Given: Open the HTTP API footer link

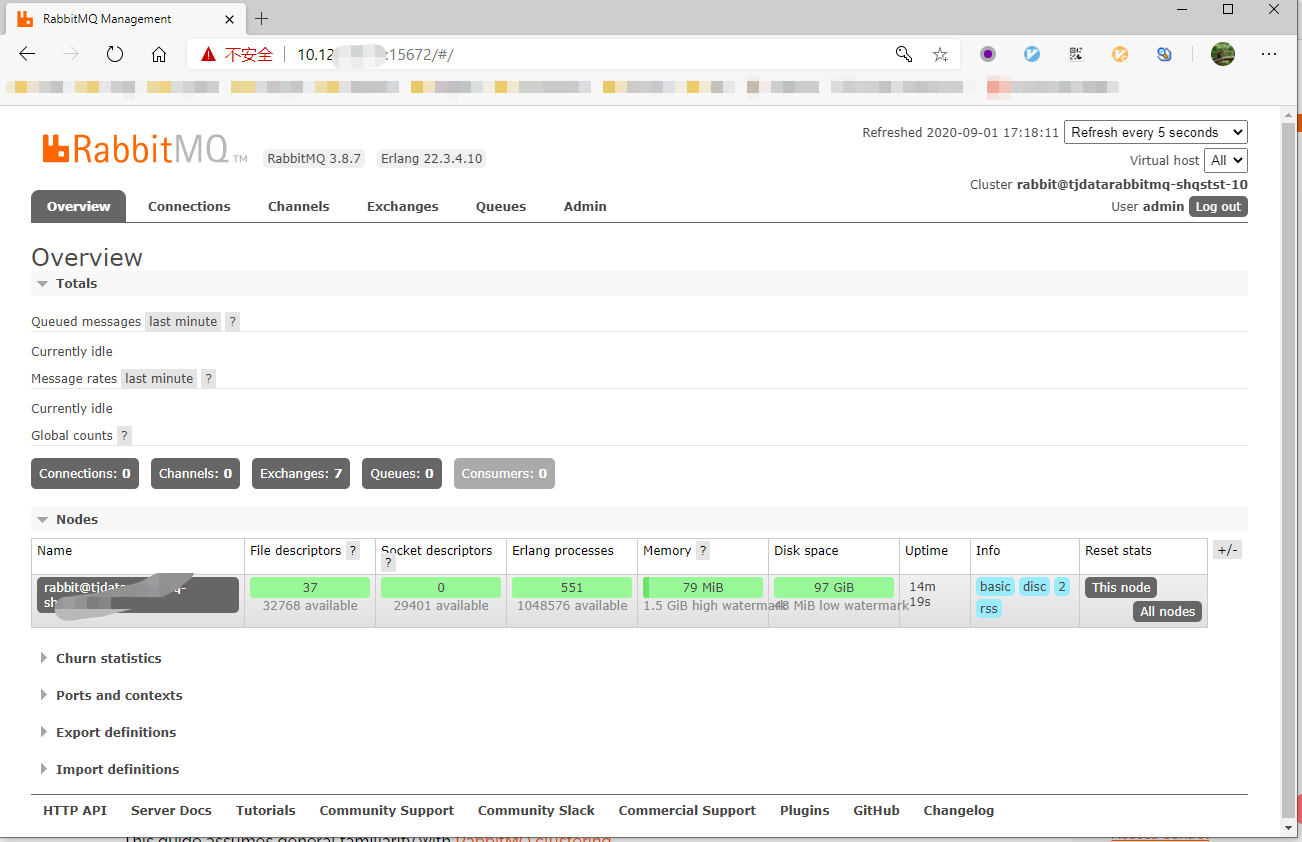Looking at the screenshot, I should (75, 810).
